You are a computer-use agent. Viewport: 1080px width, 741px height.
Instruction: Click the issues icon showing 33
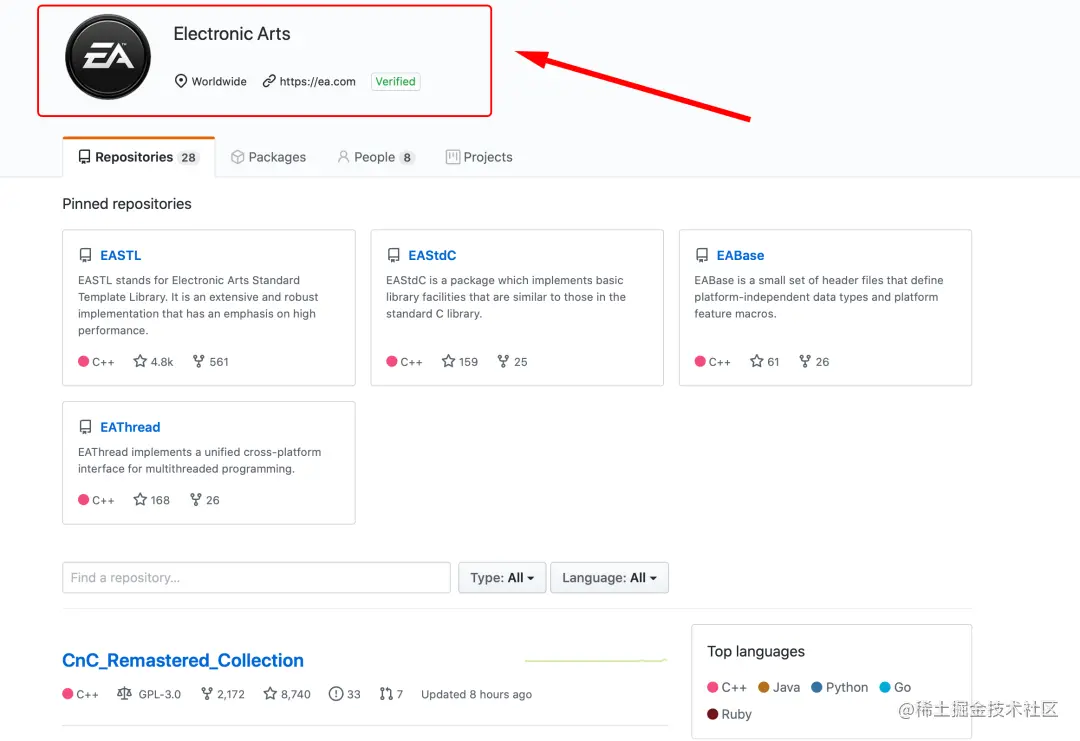pyautogui.click(x=335, y=693)
